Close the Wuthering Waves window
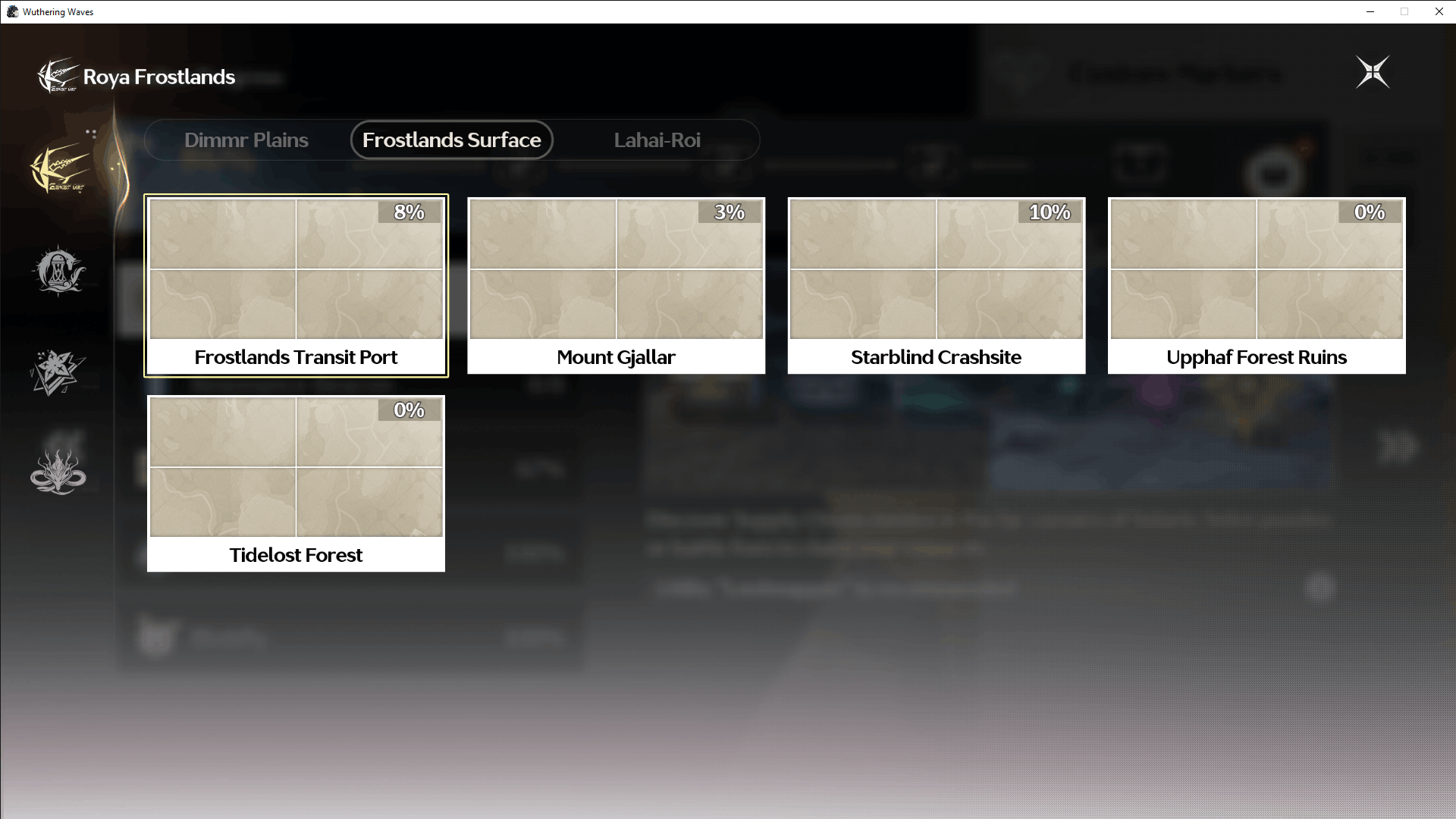Viewport: 1456px width, 819px height. pos(1439,11)
